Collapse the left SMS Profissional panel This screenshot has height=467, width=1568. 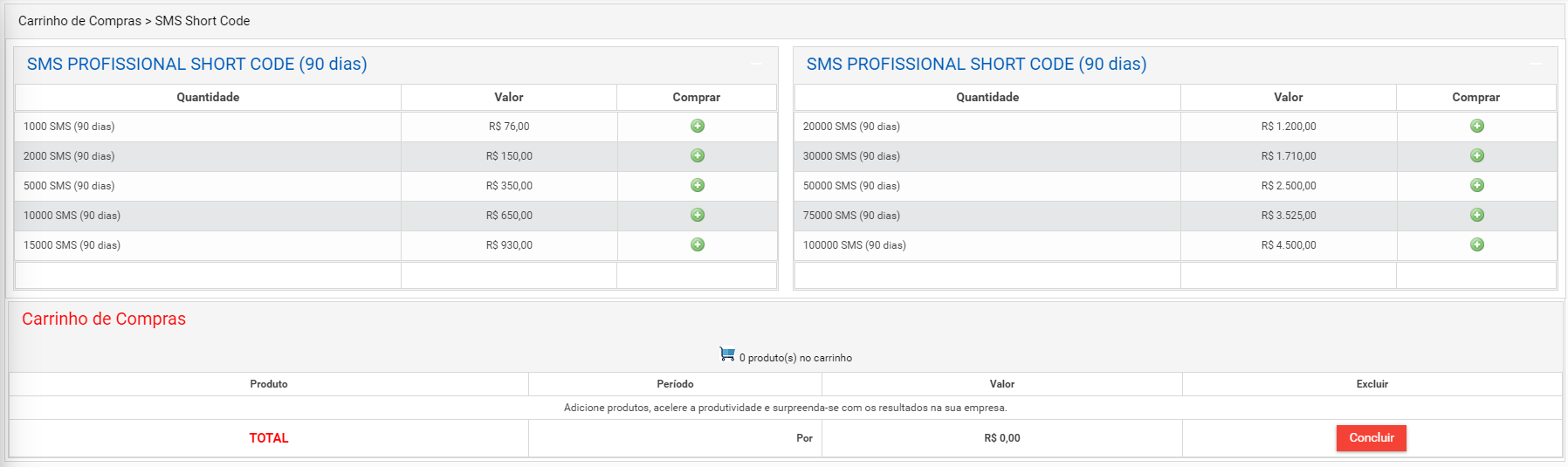point(756,64)
